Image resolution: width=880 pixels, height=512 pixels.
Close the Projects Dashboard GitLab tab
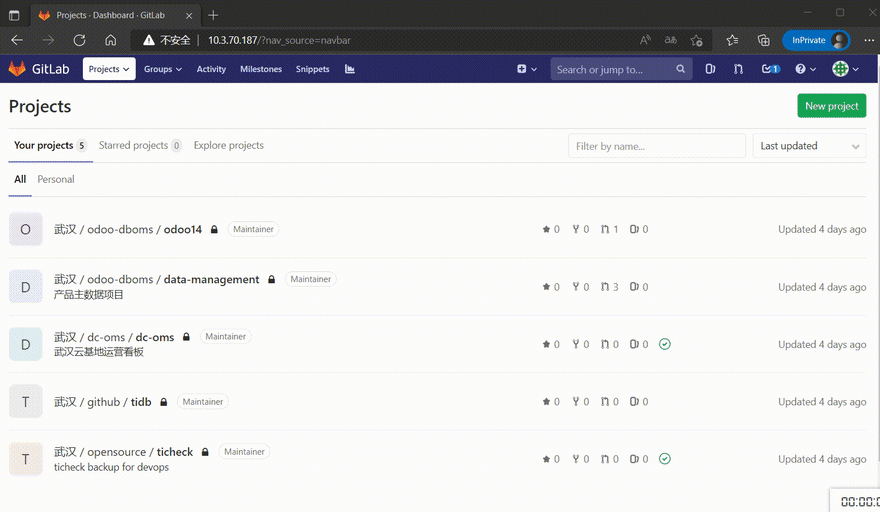point(189,16)
